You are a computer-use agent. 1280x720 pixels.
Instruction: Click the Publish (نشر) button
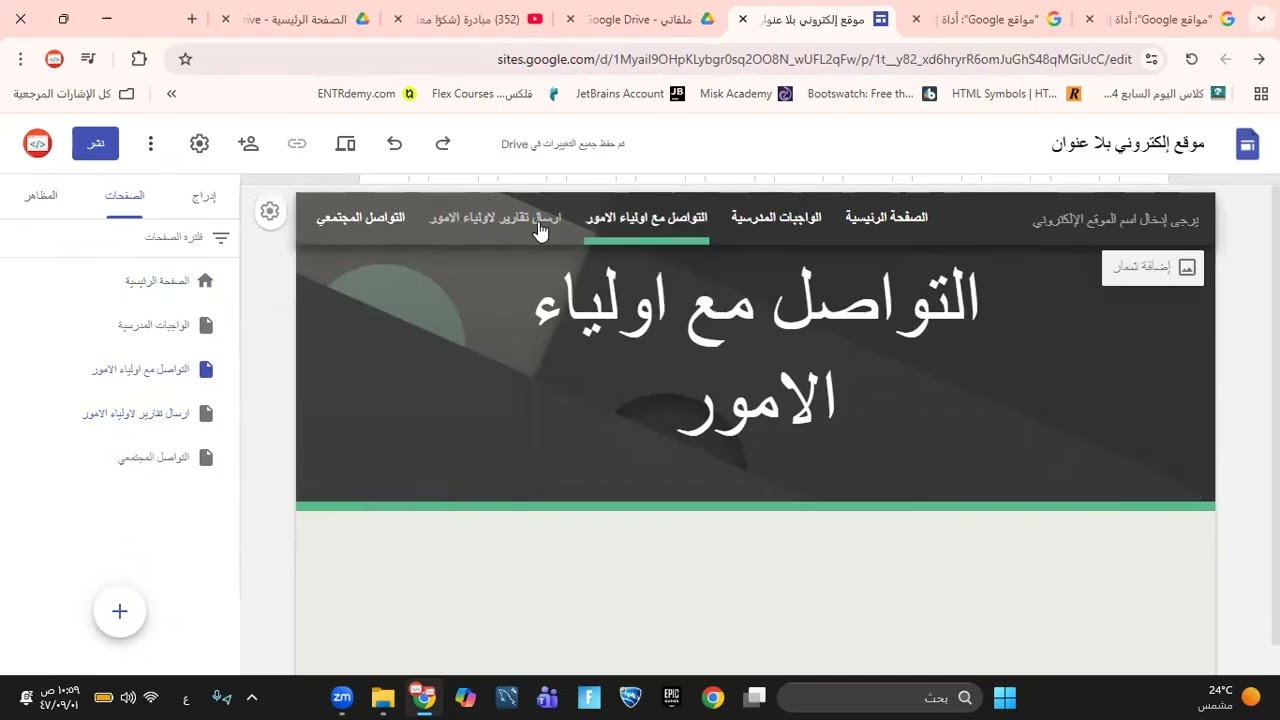pyautogui.click(x=95, y=143)
